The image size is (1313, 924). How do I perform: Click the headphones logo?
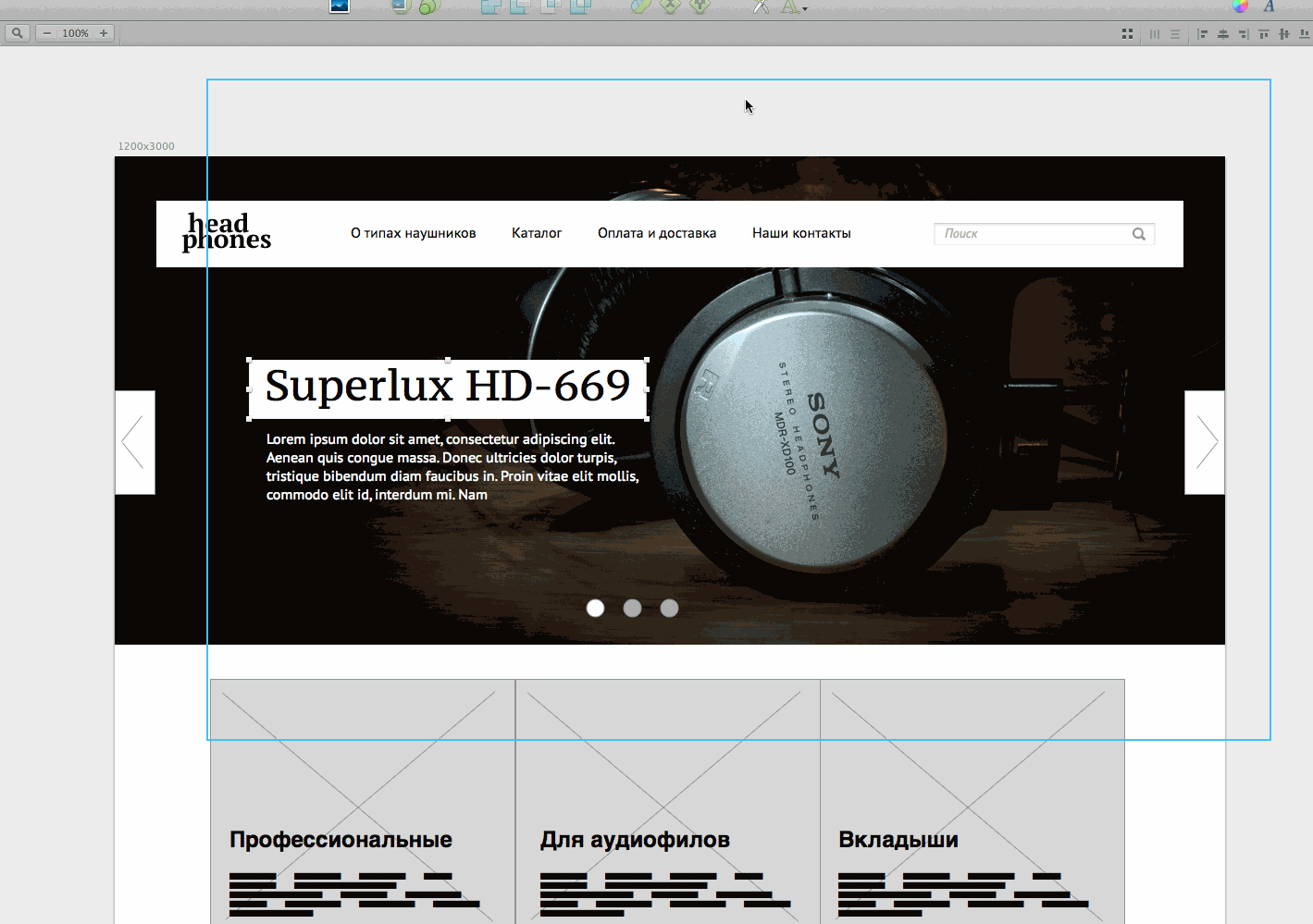[227, 232]
